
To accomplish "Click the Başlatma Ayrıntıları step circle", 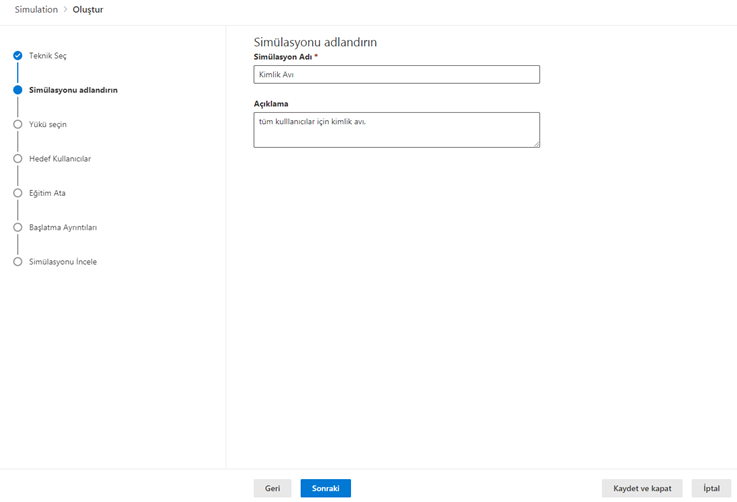I will [18, 227].
